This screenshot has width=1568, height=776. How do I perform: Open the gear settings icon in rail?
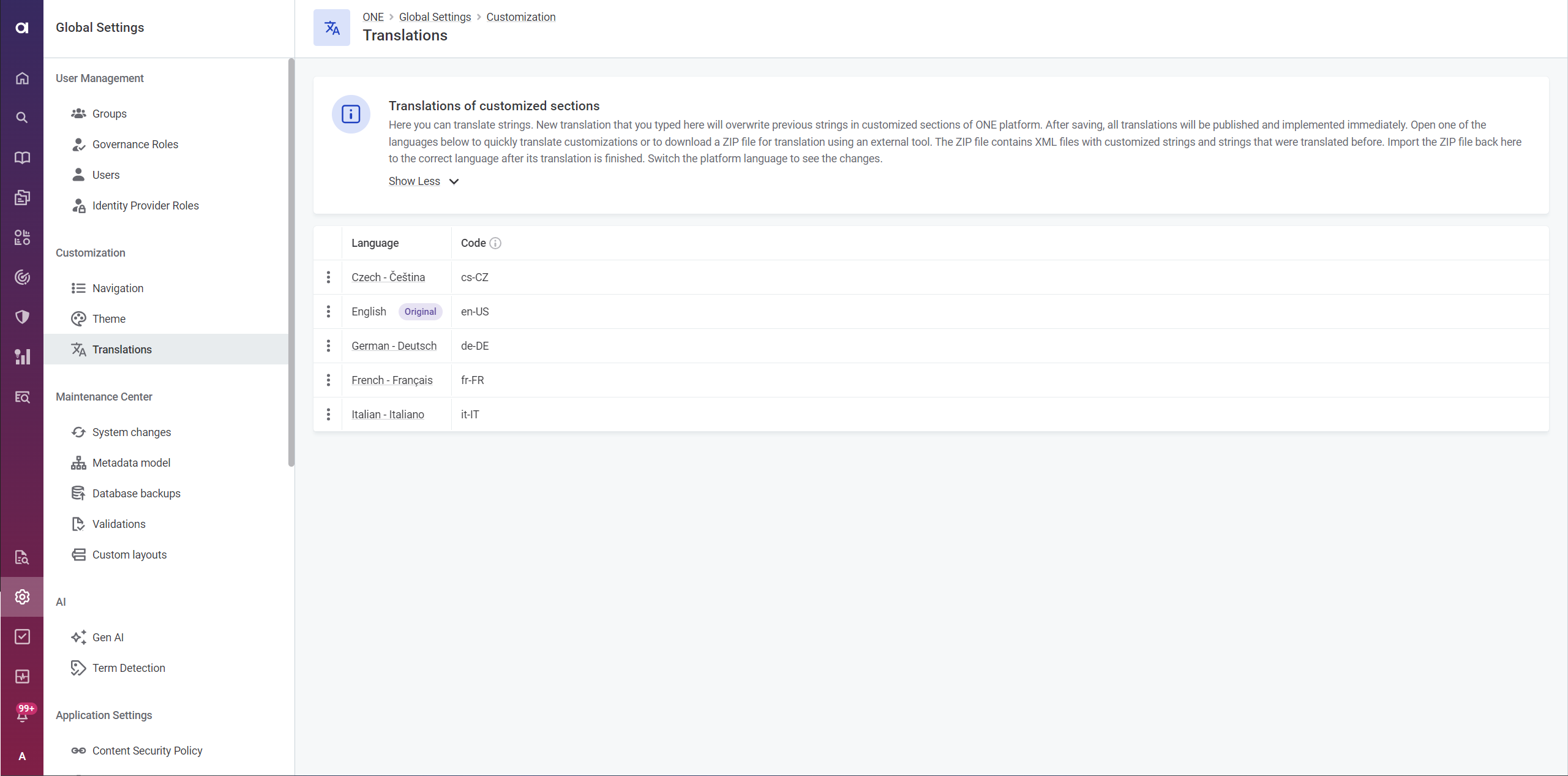pyautogui.click(x=22, y=597)
